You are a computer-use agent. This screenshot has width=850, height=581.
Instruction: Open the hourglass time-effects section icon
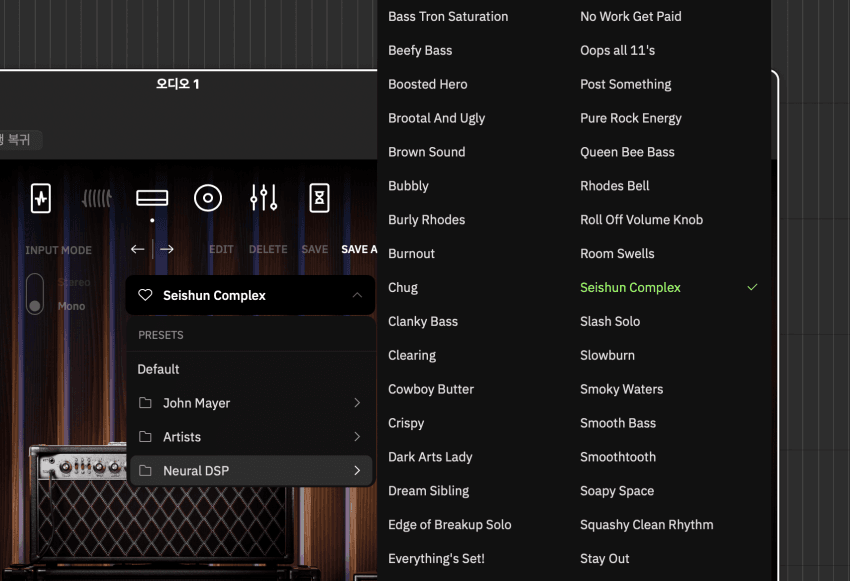[319, 198]
